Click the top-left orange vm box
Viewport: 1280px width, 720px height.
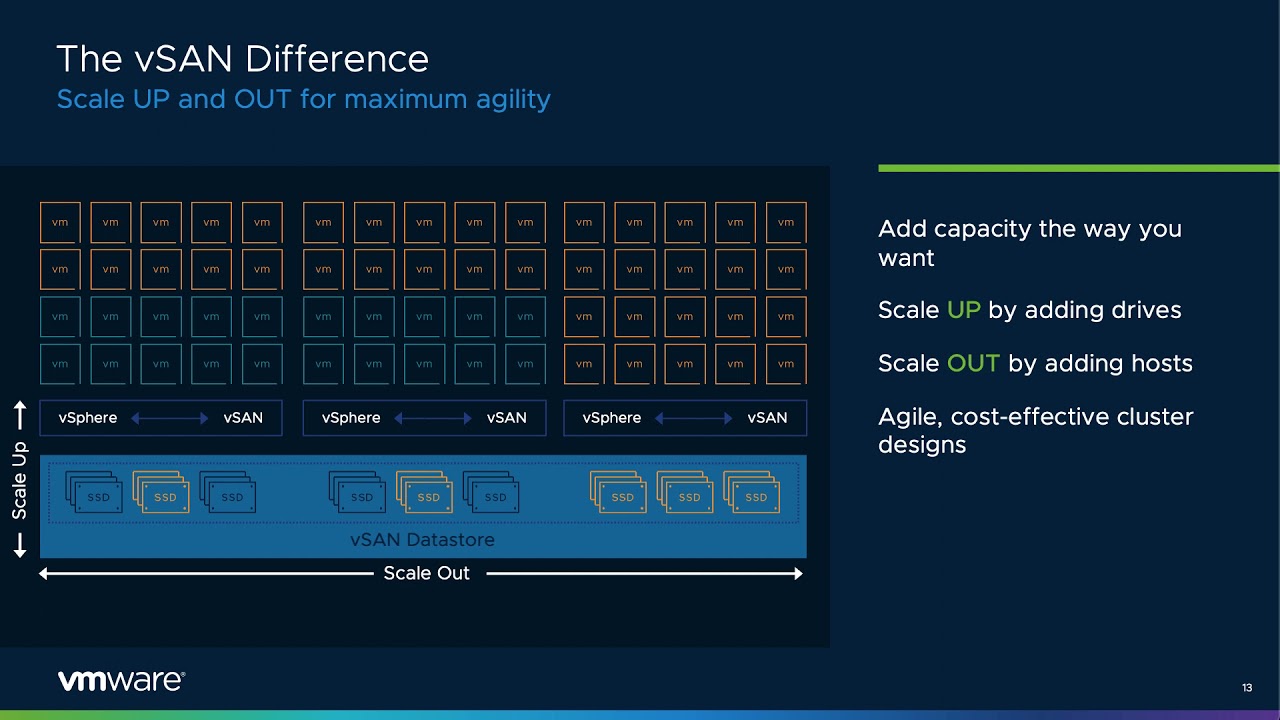click(x=60, y=222)
